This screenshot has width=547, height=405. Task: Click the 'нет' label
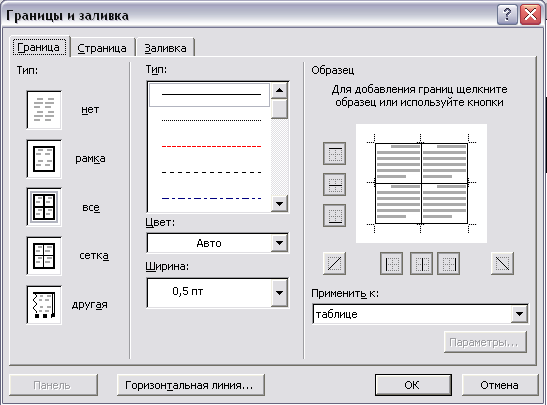90,110
